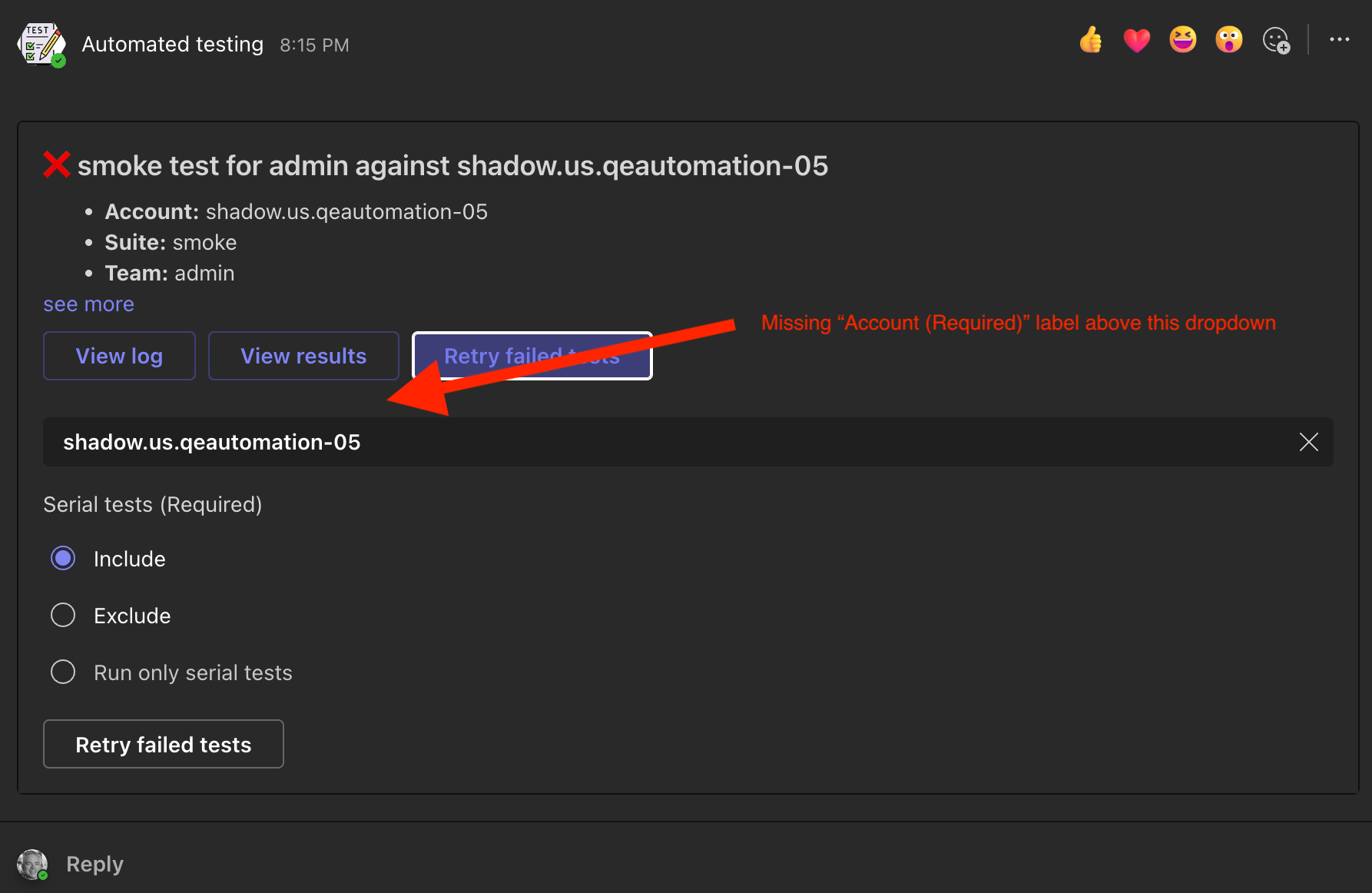1372x893 pixels.
Task: Clear the selected account with the X
Action: pos(1308,442)
